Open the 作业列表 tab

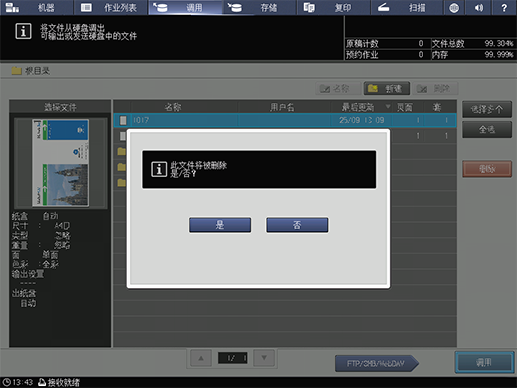coord(111,7)
